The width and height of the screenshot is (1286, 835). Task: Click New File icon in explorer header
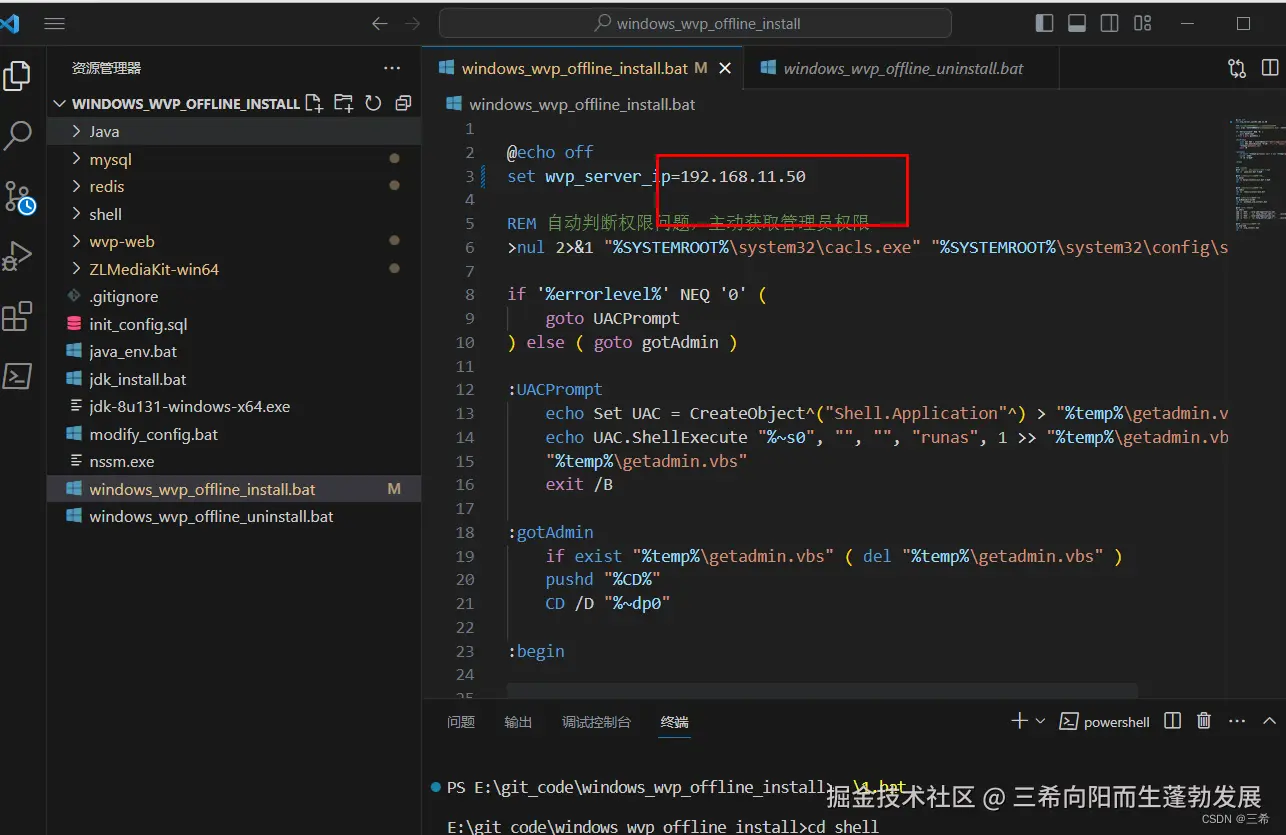click(314, 103)
